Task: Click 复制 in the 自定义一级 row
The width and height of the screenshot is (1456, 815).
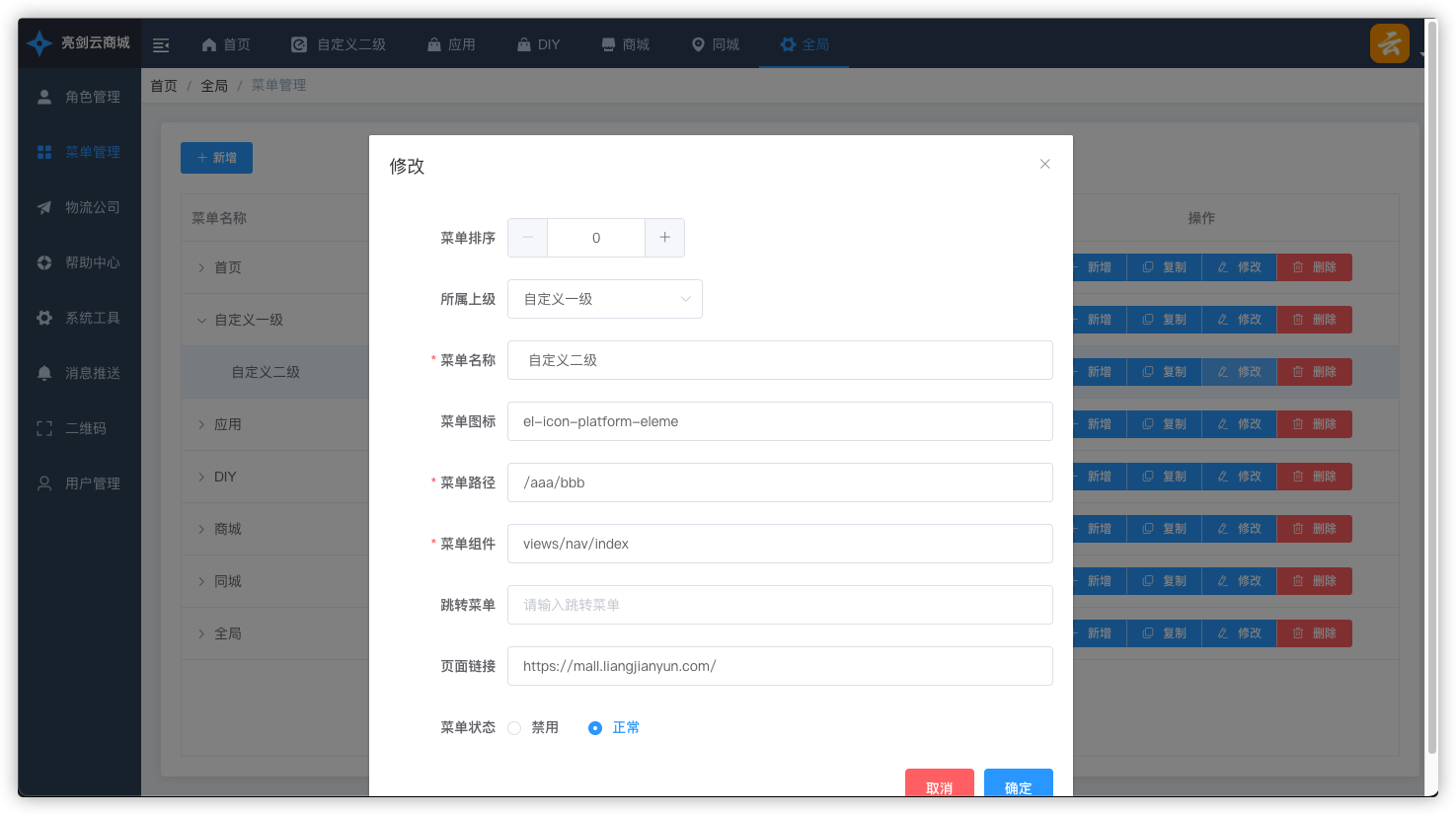Action: [x=1165, y=320]
